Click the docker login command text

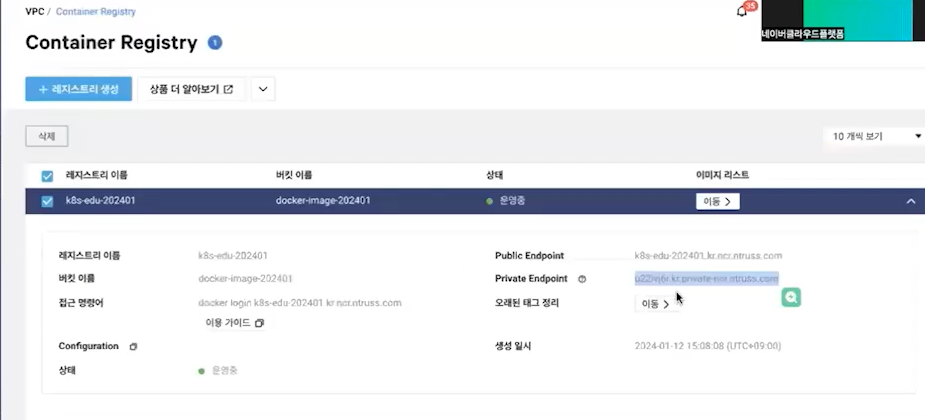(x=300, y=303)
